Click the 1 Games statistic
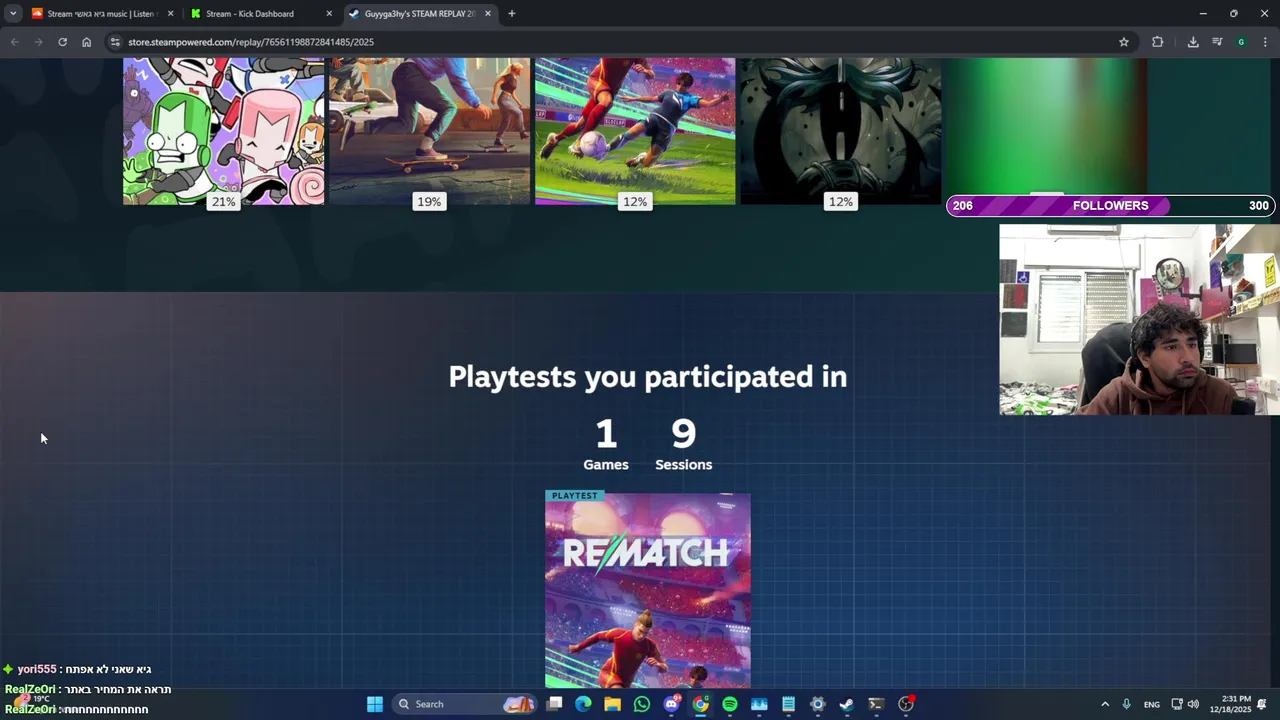This screenshot has width=1280, height=720. pyautogui.click(x=606, y=443)
